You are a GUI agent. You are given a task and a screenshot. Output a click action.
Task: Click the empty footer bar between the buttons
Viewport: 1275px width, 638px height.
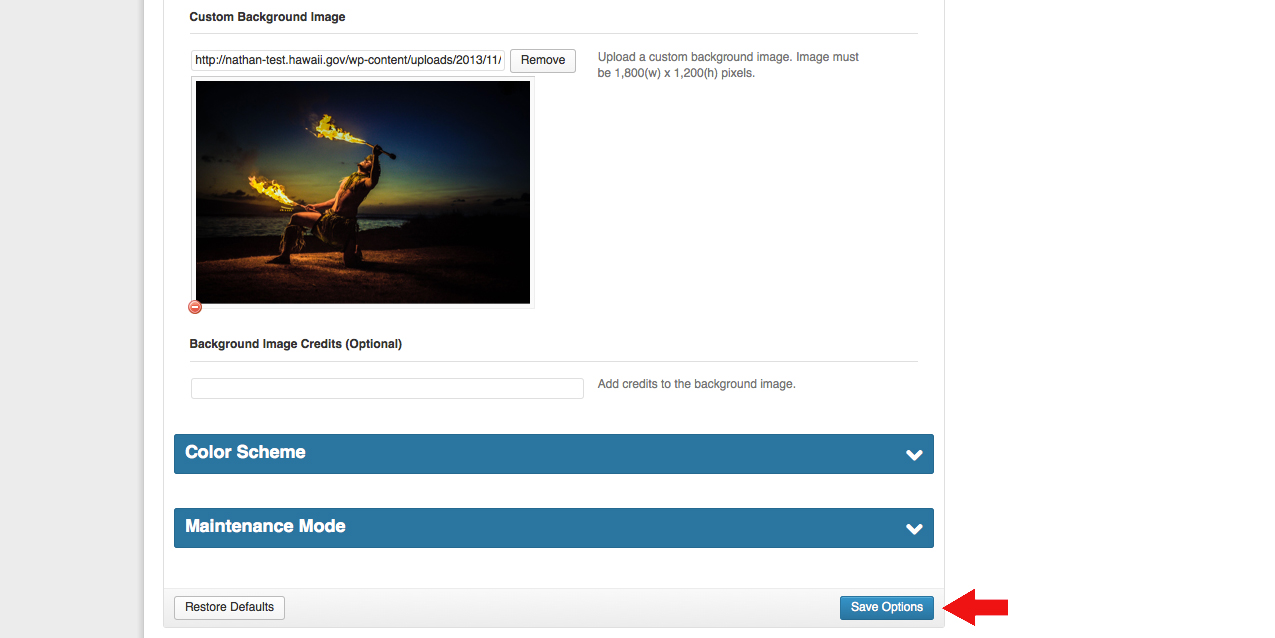[560, 607]
